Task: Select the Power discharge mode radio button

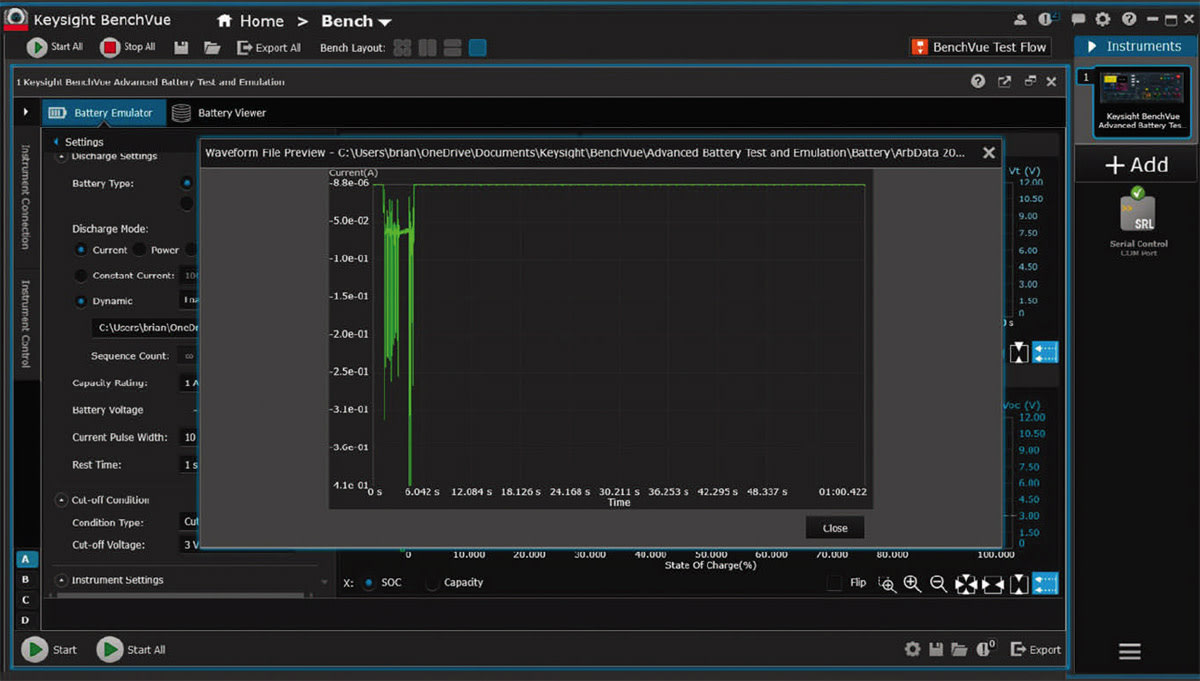Action: point(141,250)
